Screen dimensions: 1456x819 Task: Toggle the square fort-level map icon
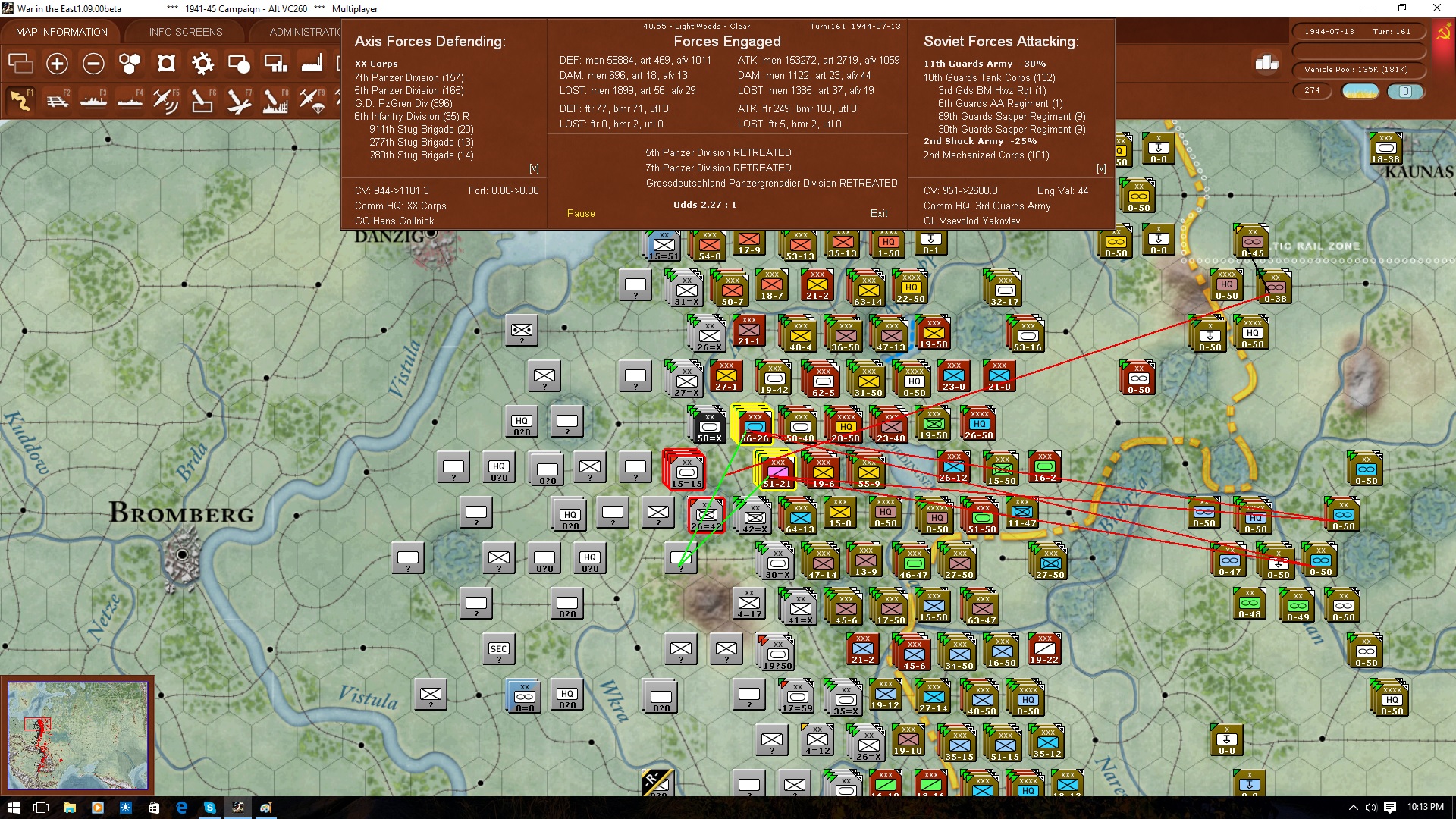166,64
